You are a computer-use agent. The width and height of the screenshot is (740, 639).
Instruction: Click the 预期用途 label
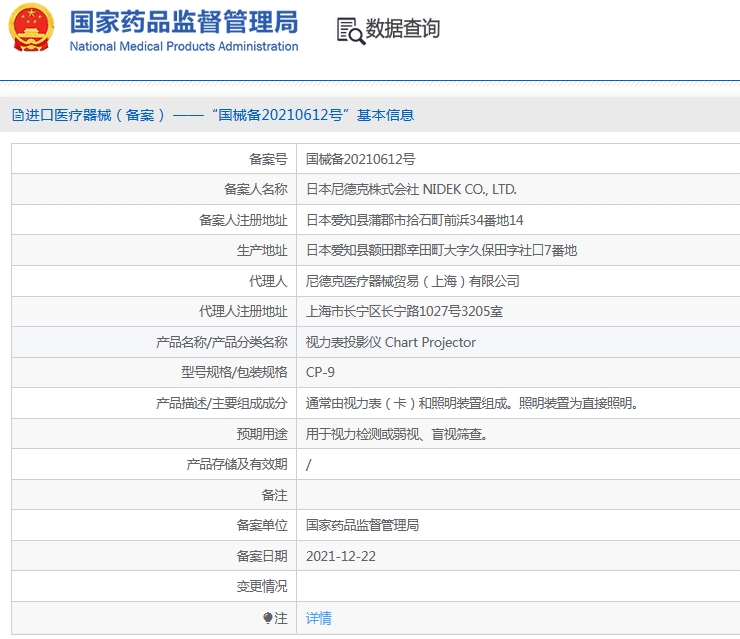coord(262,434)
